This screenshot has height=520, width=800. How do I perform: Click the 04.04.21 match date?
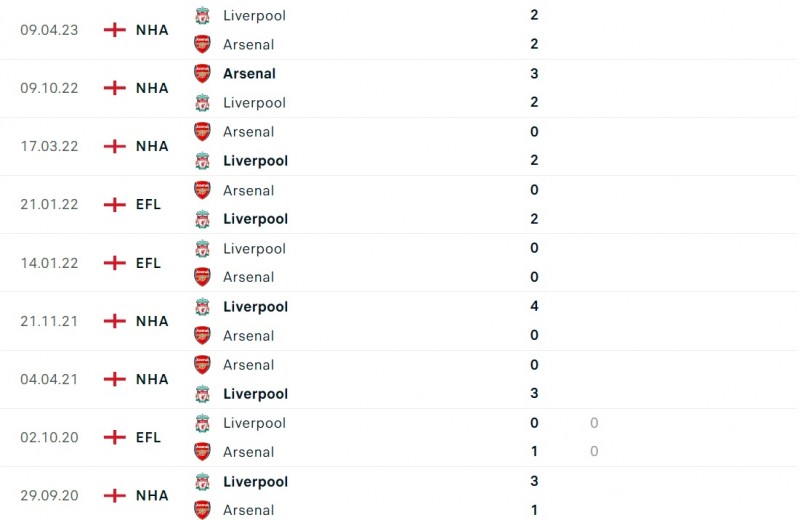pos(48,379)
